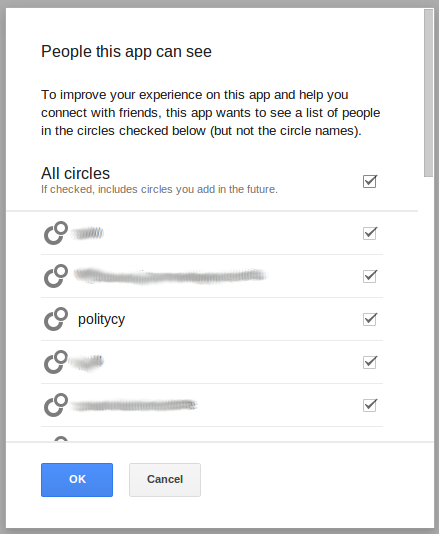The image size is (439, 534).
Task: Click the "People this app can see" heading
Action: pyautogui.click(x=126, y=52)
